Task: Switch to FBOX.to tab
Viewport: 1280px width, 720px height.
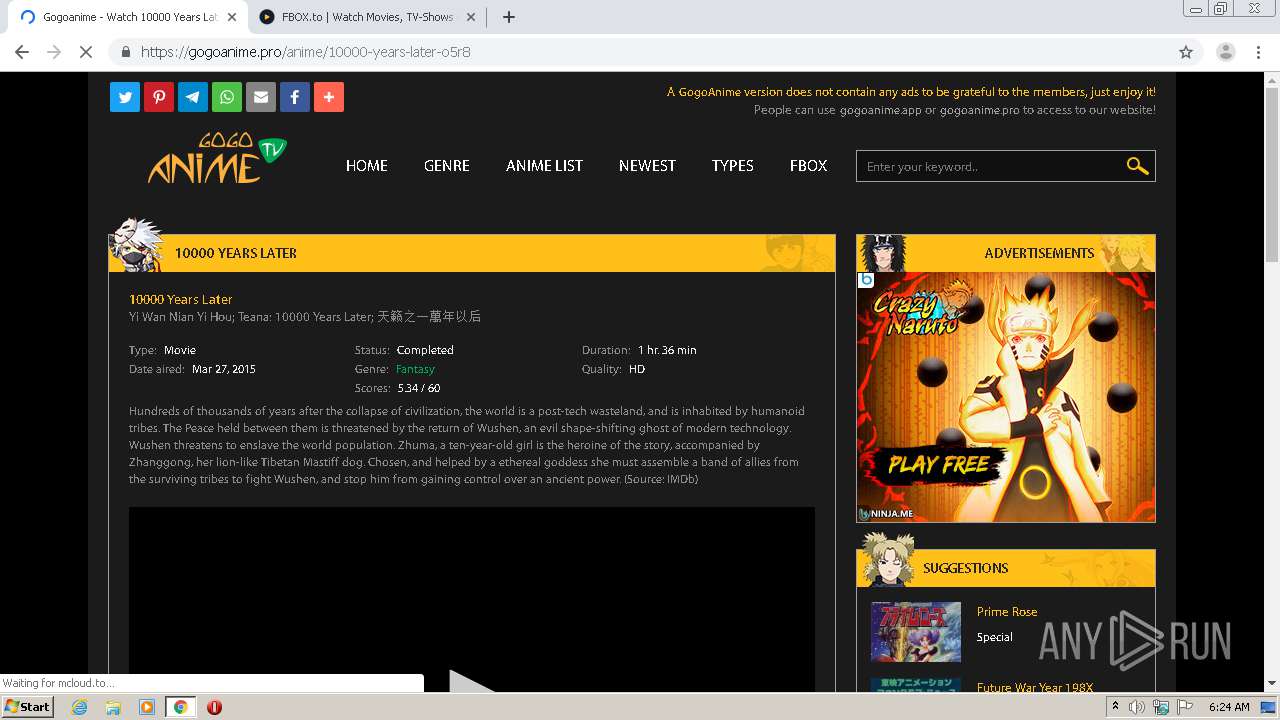Action: [367, 17]
